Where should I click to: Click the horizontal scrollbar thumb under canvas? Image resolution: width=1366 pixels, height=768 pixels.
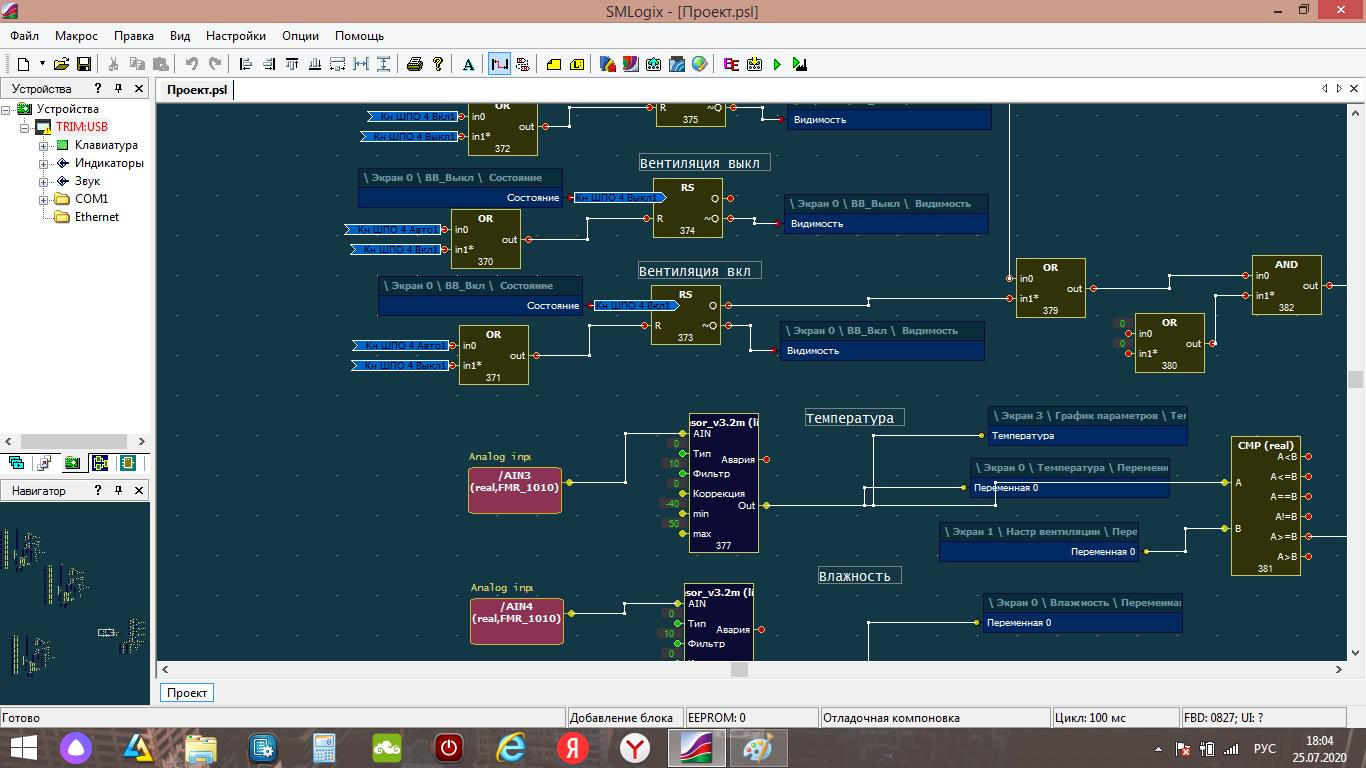[x=739, y=670]
